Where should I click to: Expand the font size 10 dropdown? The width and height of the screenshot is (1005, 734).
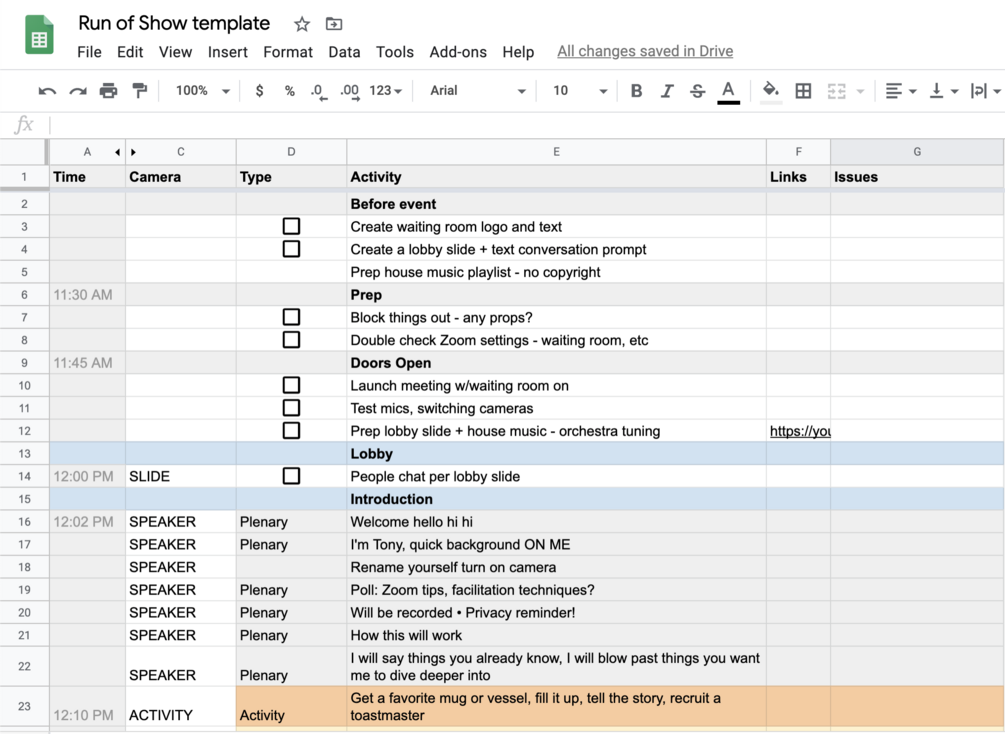pyautogui.click(x=580, y=91)
